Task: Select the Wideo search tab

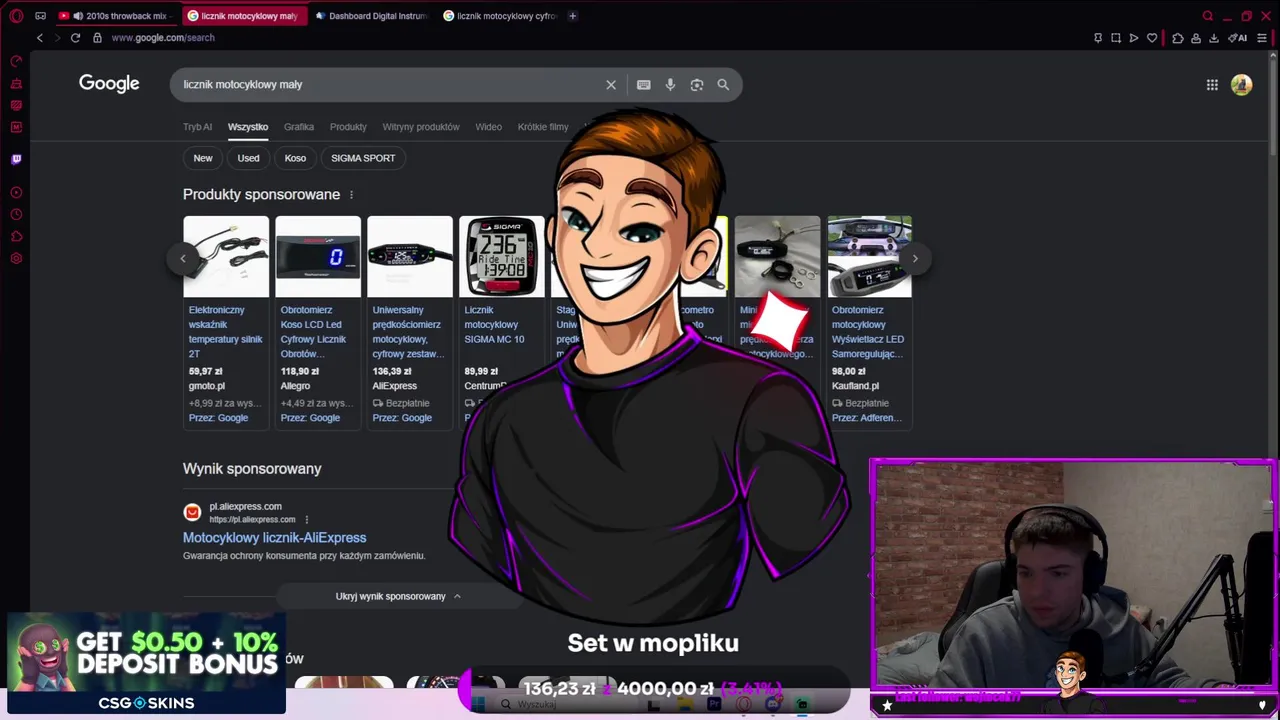Action: 488,127
